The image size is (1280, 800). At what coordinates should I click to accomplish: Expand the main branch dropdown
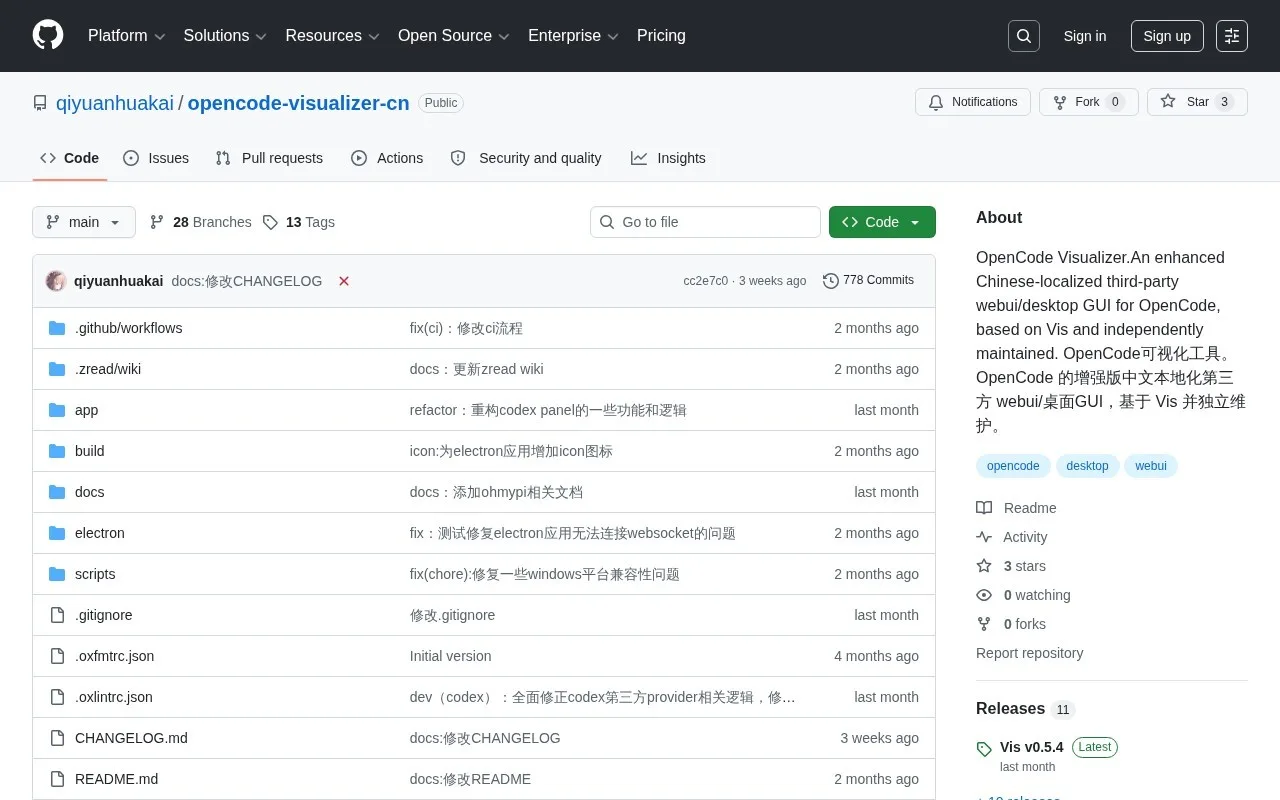[x=84, y=222]
